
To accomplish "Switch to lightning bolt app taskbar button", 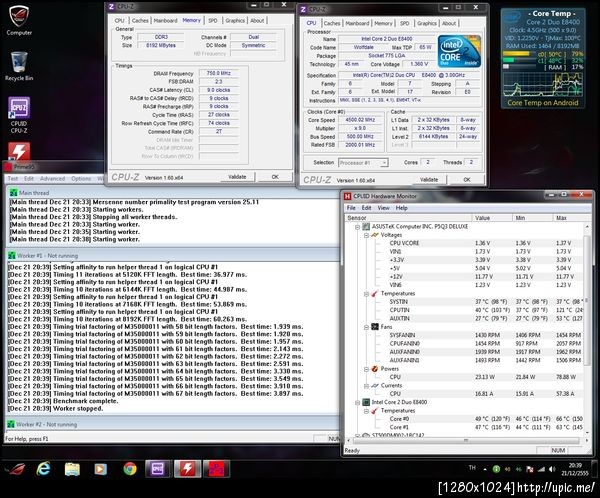I will point(187,469).
